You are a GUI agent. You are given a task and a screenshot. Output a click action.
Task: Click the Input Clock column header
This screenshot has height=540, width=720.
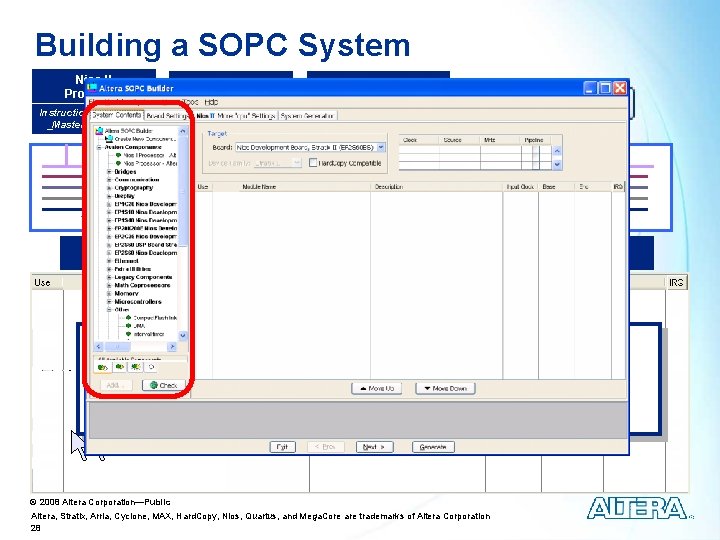[520, 187]
